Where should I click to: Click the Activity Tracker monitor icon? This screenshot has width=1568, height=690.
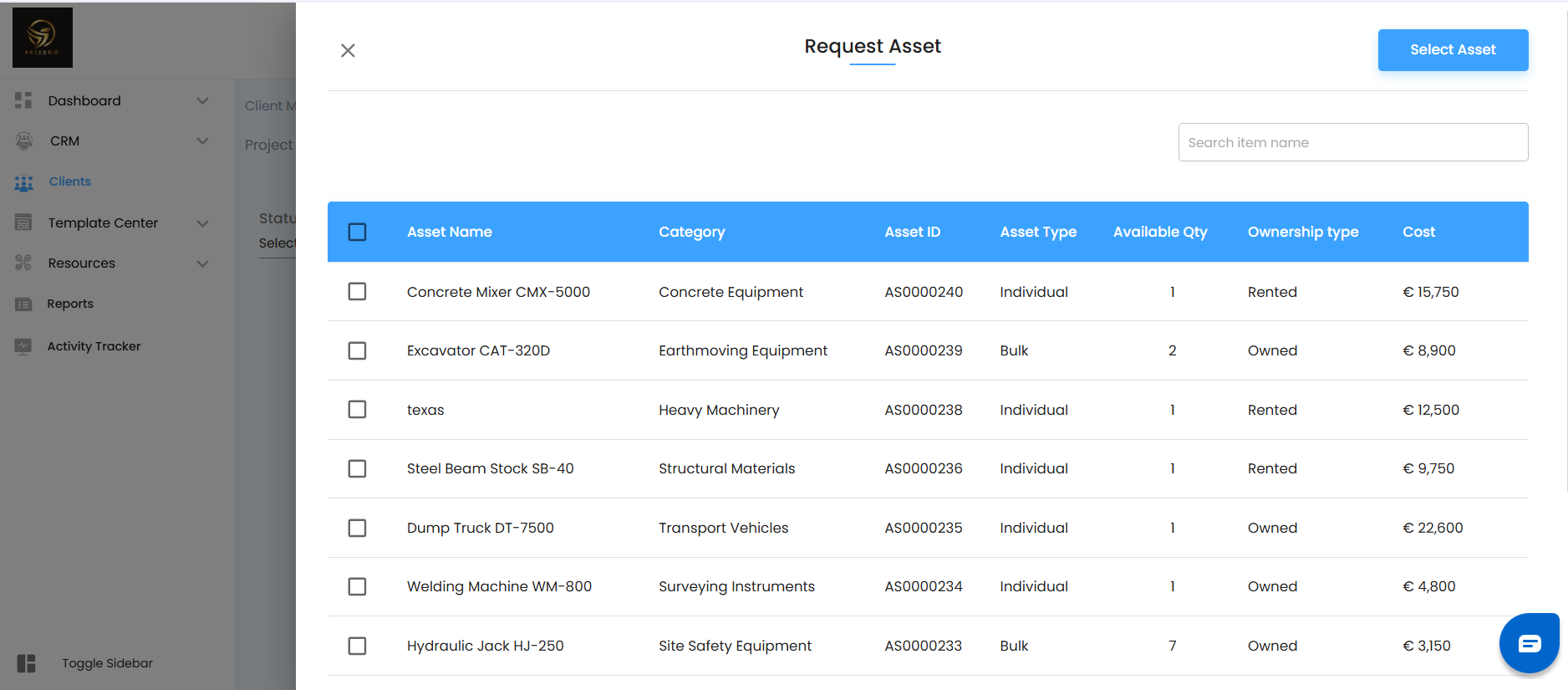(x=23, y=346)
